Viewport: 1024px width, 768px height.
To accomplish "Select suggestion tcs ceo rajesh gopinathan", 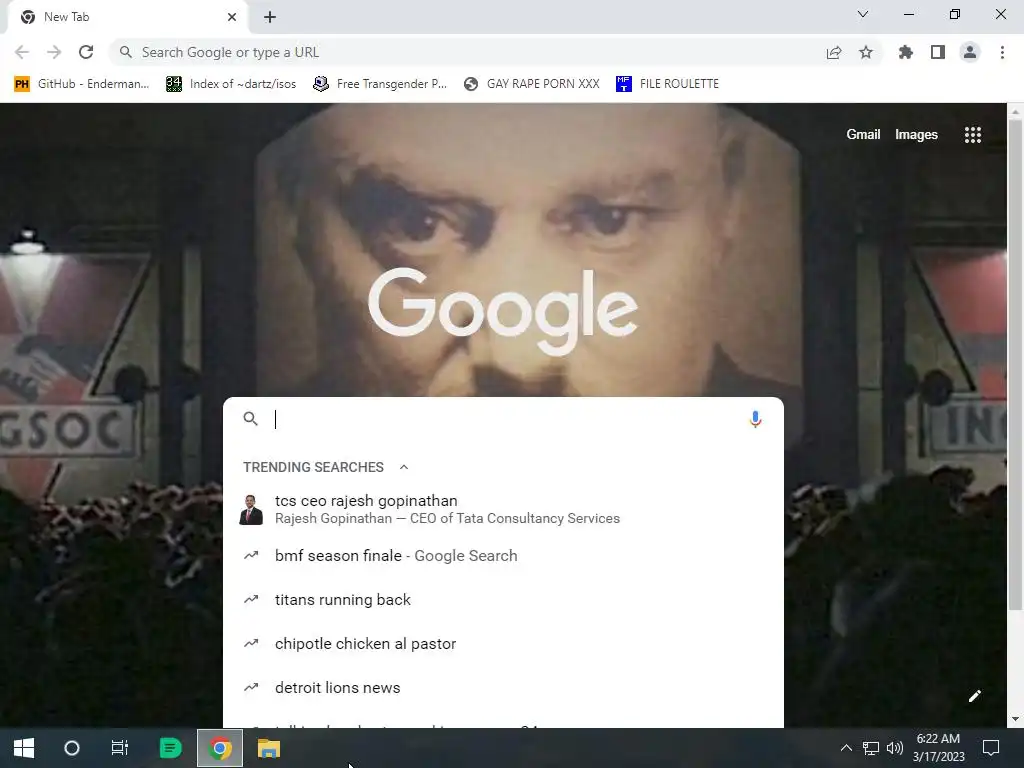I will pos(503,509).
